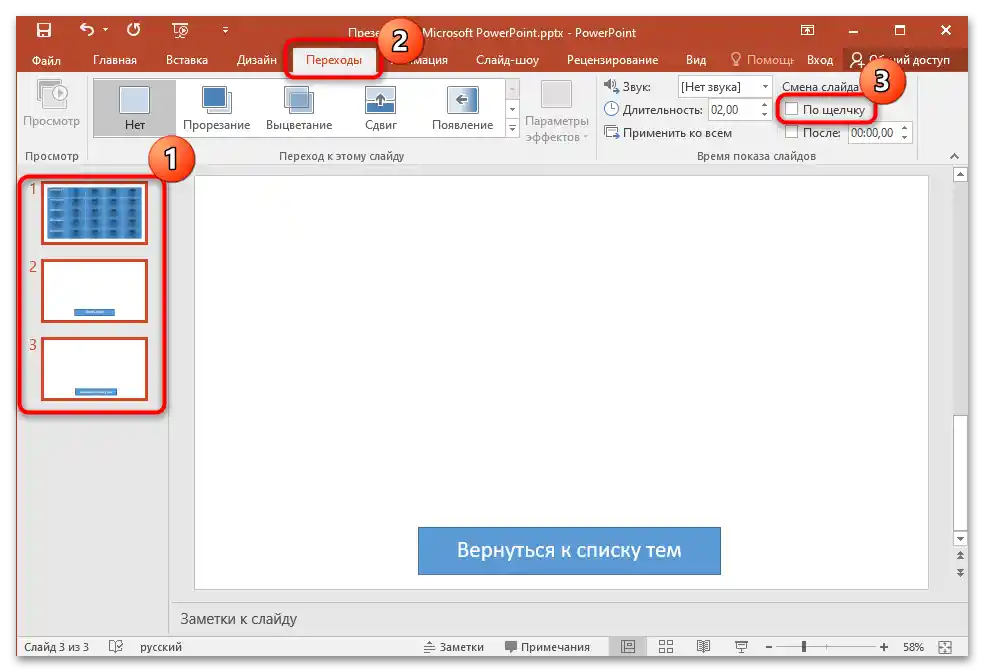Go down one row in the transitions gallery
Viewport: 984px width, 672px height.
click(x=512, y=109)
